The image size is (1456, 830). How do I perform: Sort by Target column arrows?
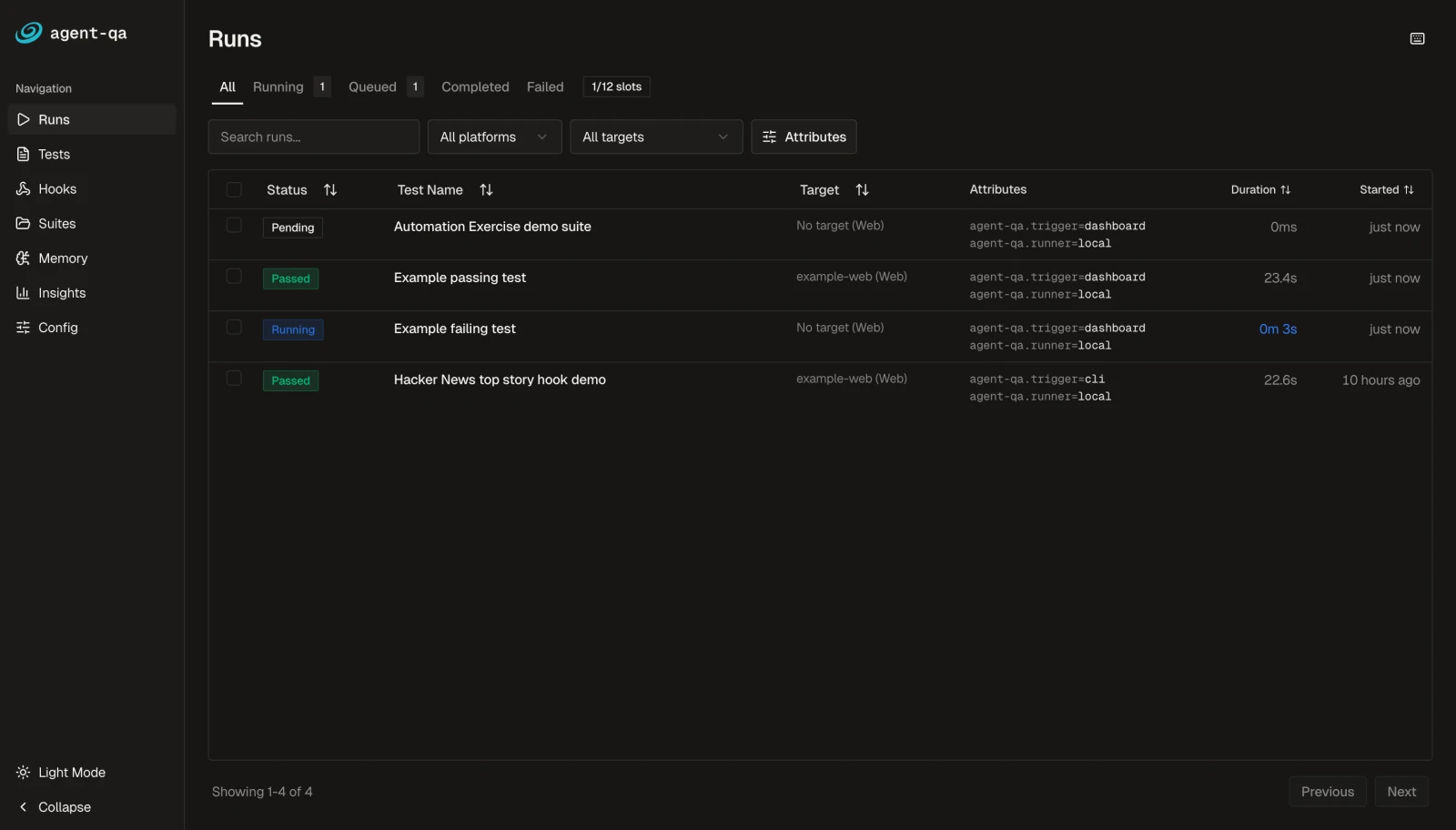(862, 189)
